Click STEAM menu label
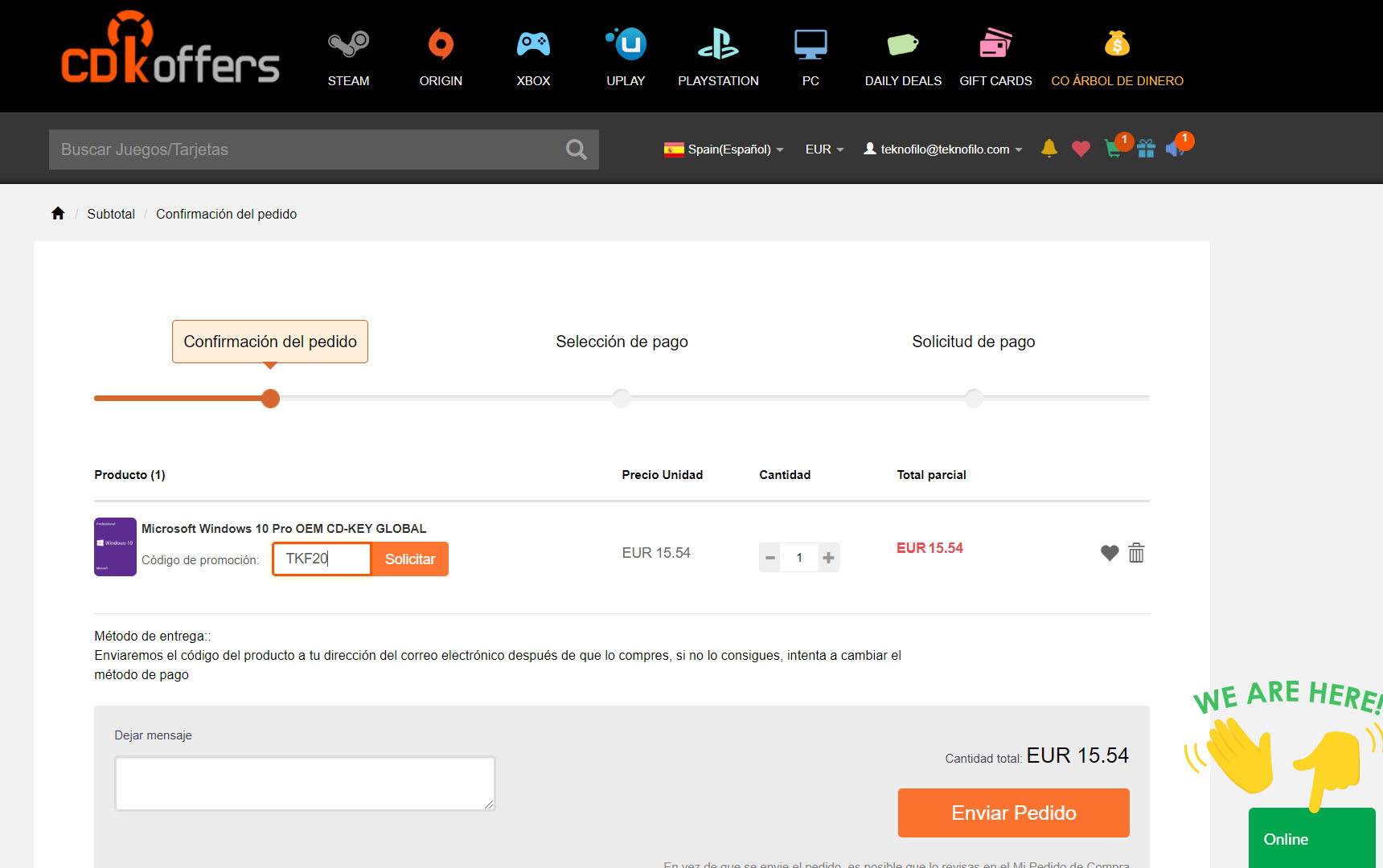 point(348,81)
